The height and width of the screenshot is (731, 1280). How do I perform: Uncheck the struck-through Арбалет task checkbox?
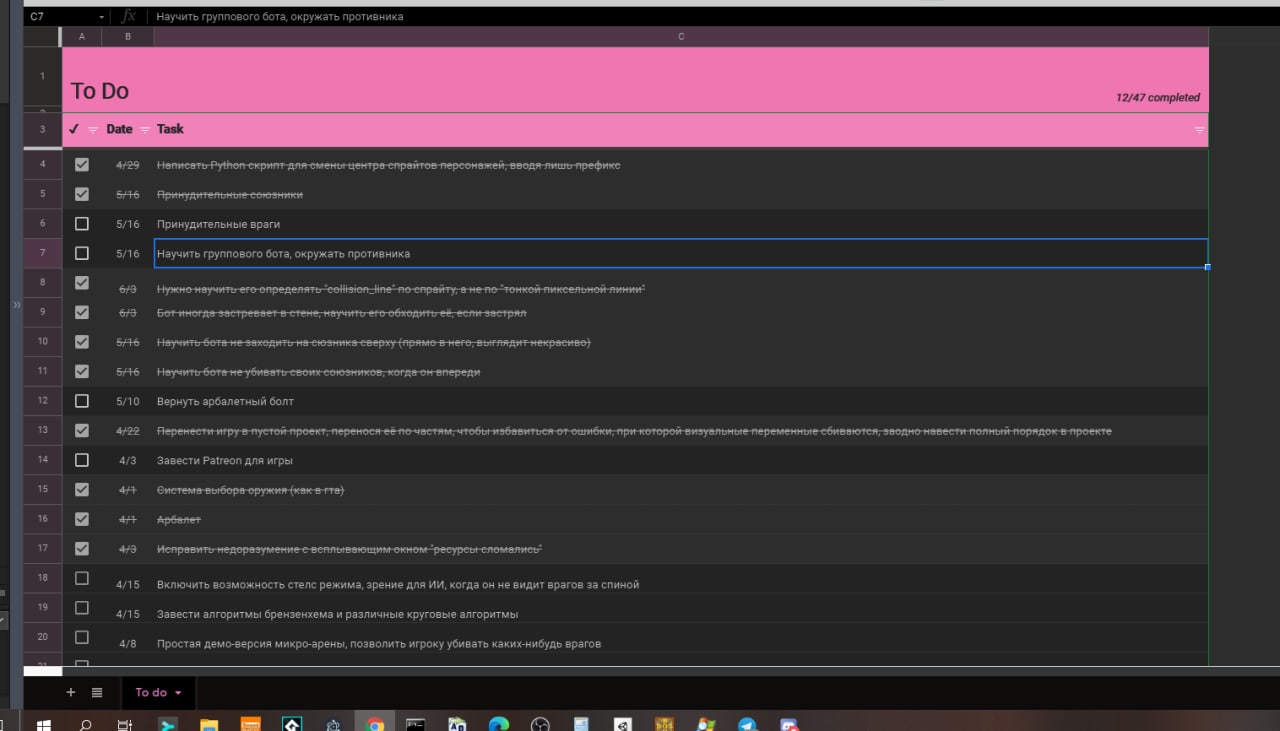tap(82, 519)
